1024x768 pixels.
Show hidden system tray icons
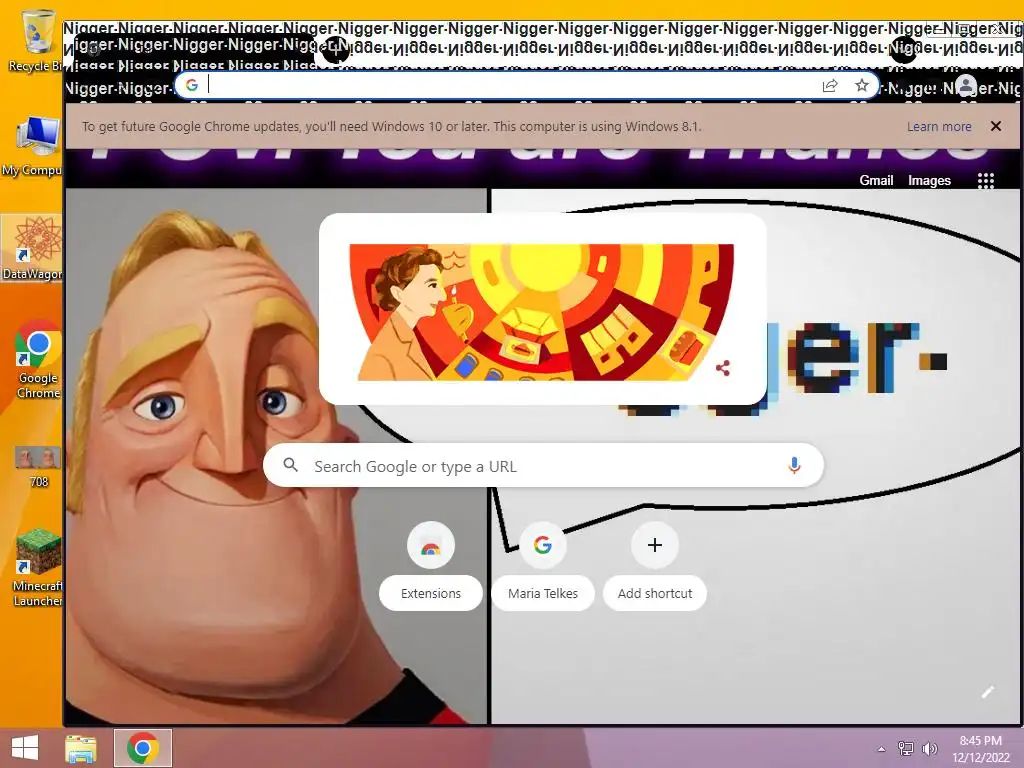click(881, 749)
